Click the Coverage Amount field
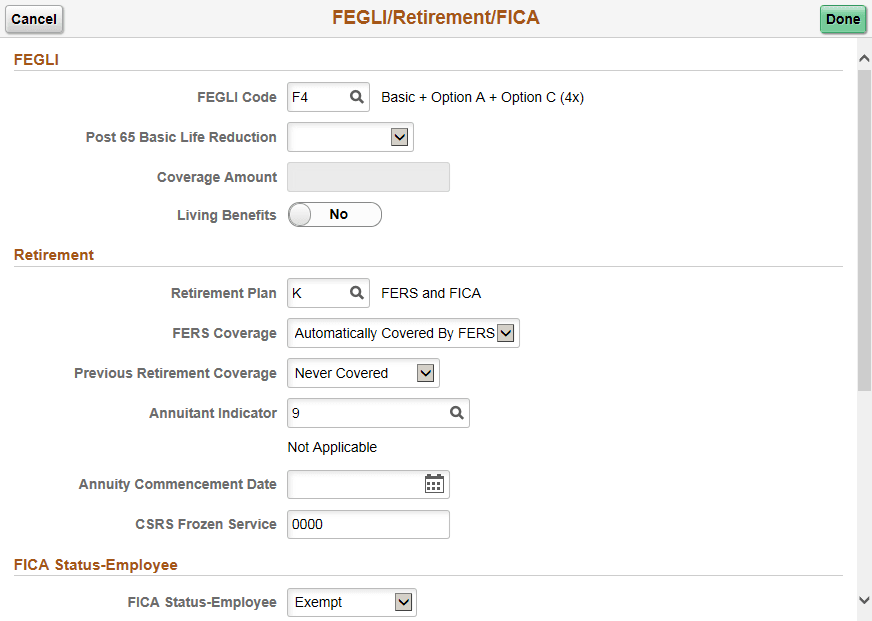 368,177
